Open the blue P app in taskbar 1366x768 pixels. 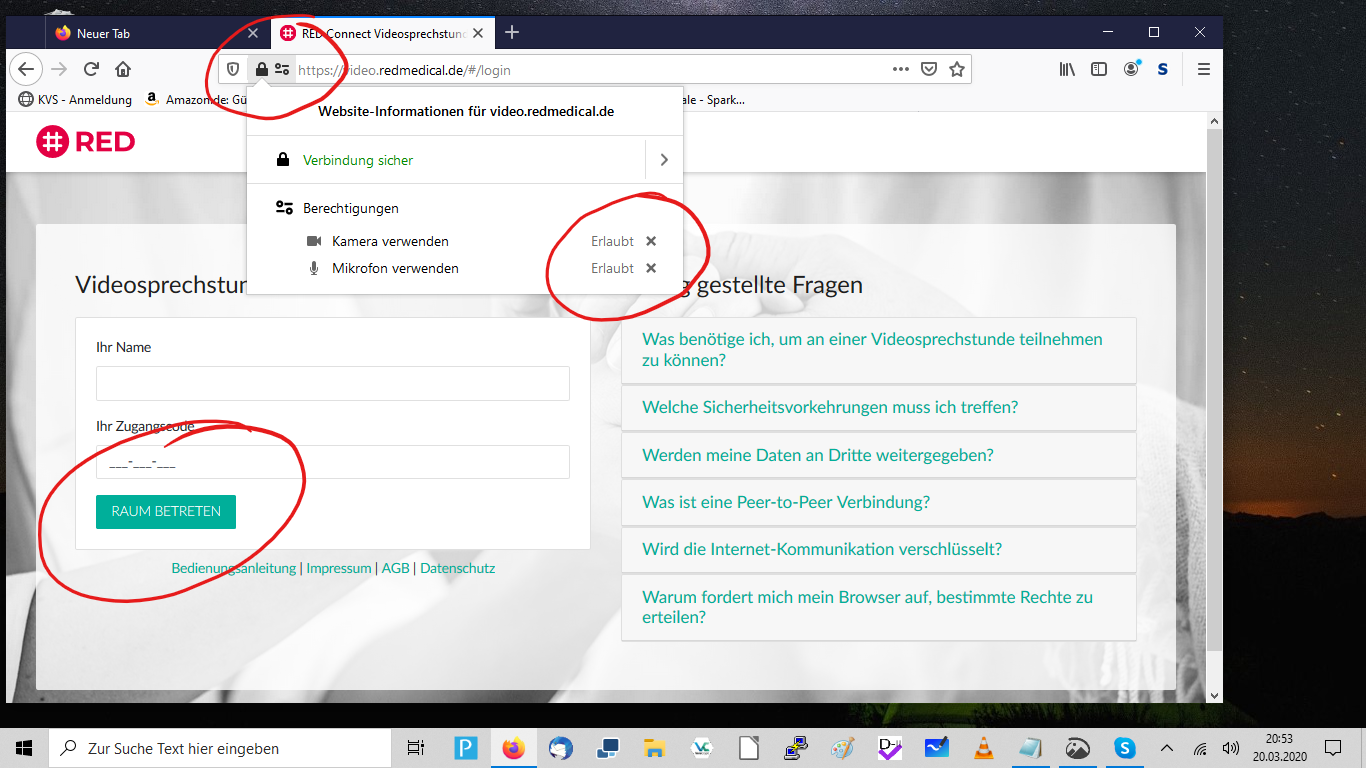[466, 748]
